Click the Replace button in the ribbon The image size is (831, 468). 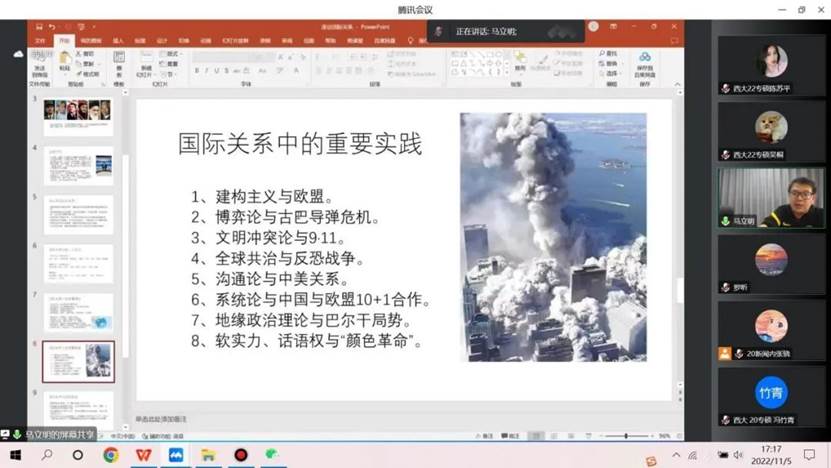[611, 61]
